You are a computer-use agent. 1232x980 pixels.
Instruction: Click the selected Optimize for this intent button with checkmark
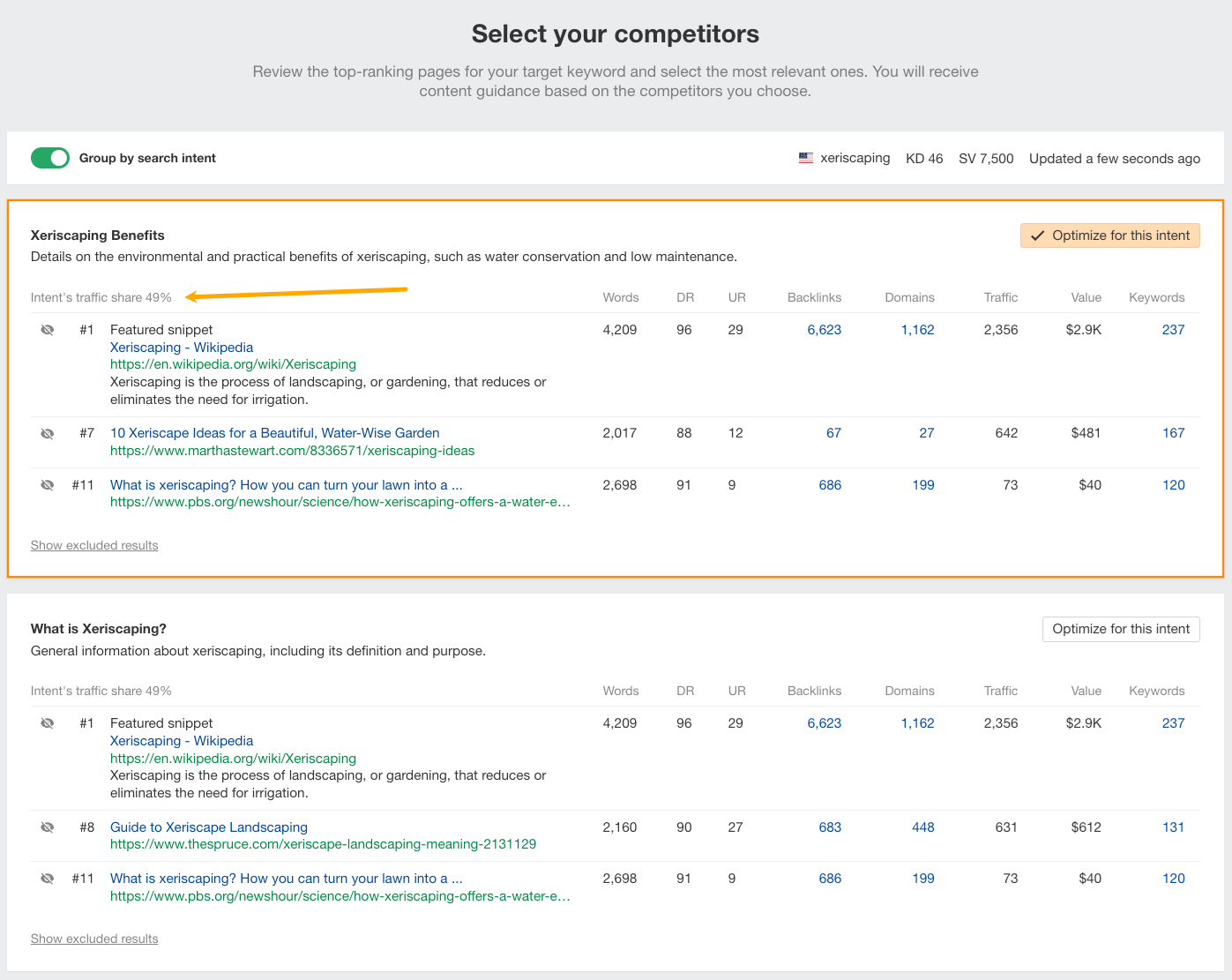pyautogui.click(x=1109, y=236)
